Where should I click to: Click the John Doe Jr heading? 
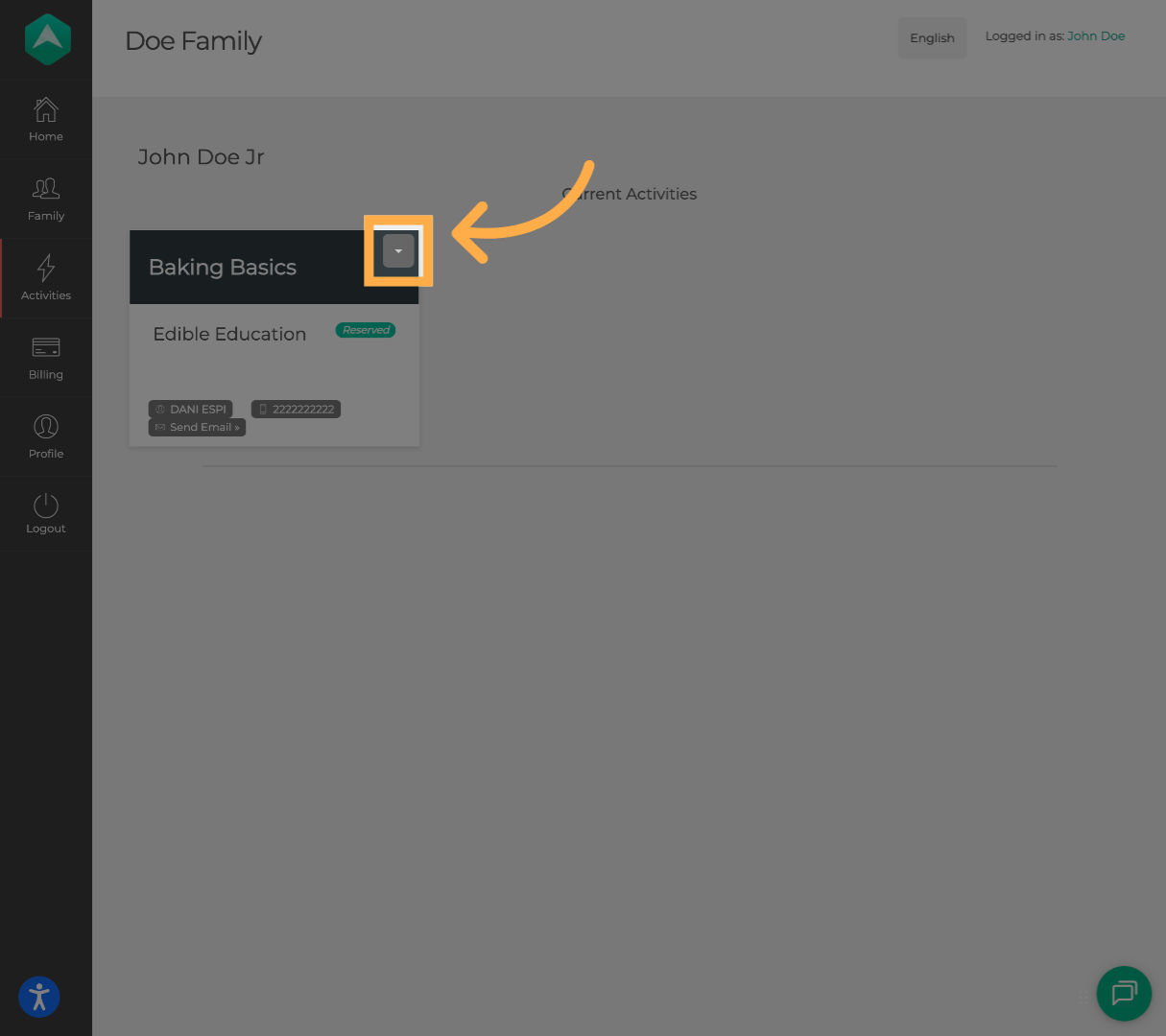[x=201, y=157]
